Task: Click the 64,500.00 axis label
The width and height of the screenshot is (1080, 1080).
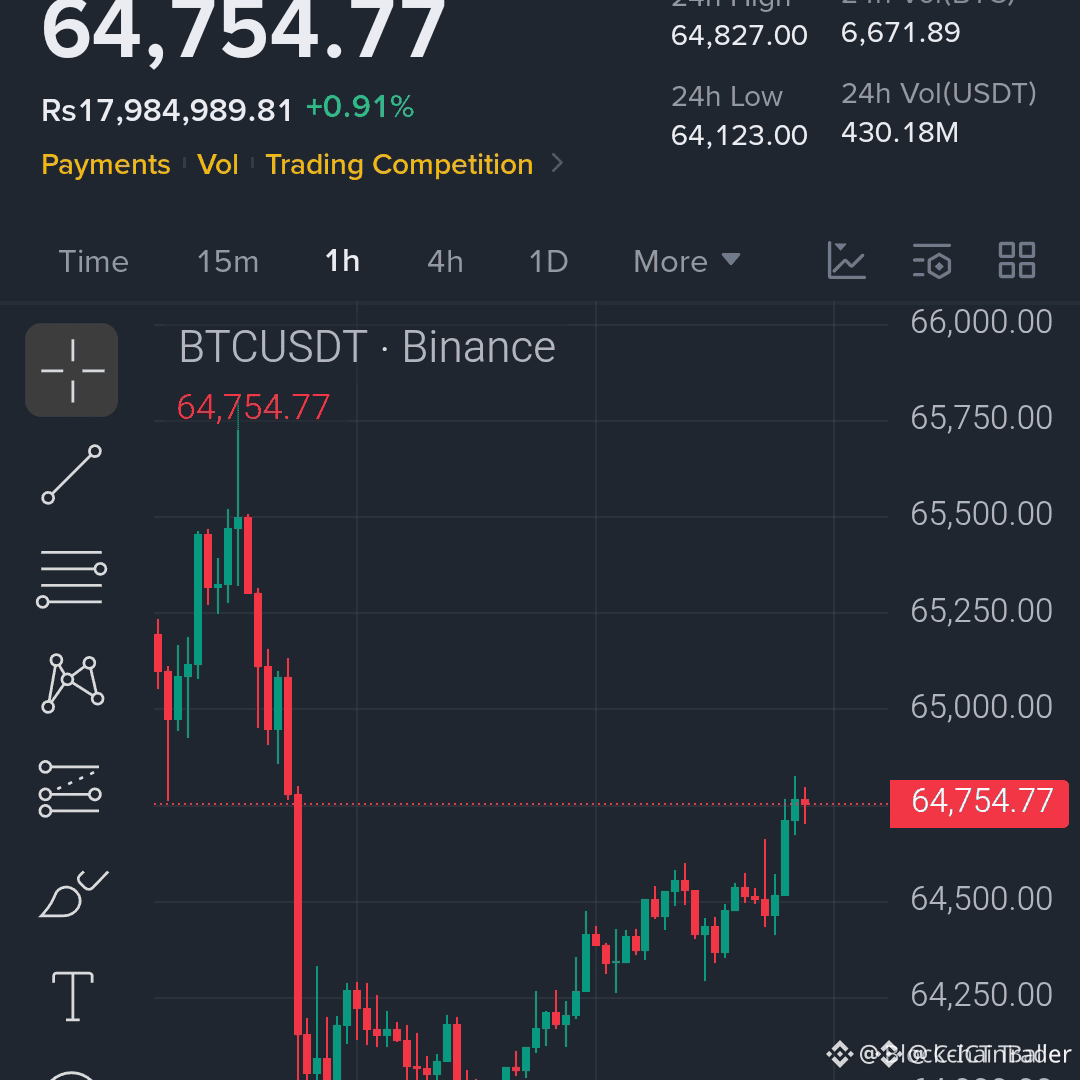Action: pyautogui.click(x=982, y=899)
